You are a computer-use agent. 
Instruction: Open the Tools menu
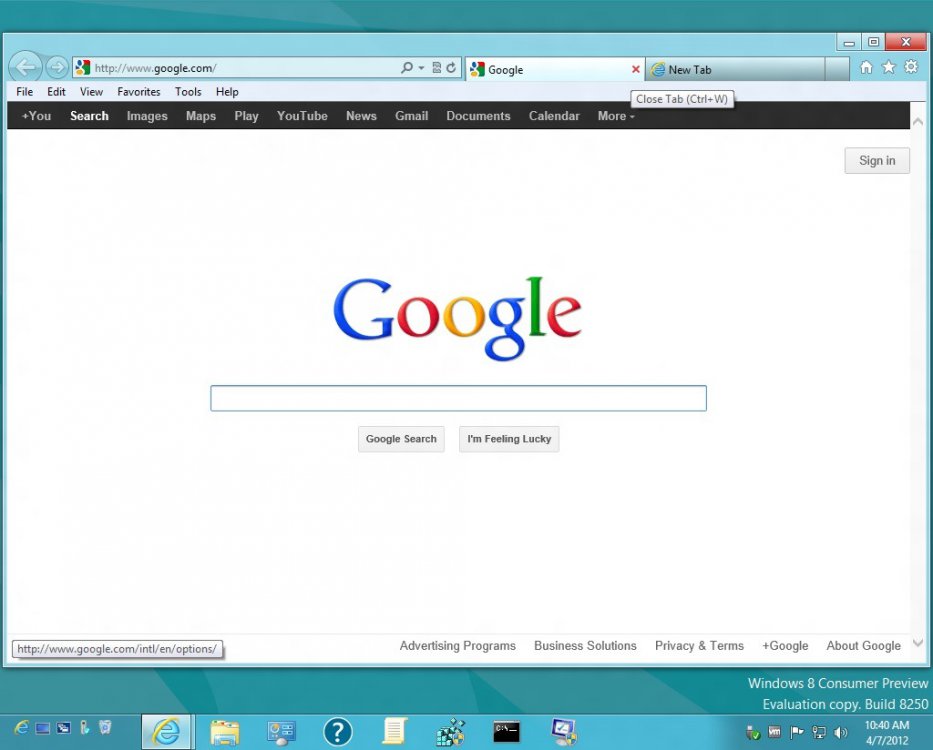point(188,91)
